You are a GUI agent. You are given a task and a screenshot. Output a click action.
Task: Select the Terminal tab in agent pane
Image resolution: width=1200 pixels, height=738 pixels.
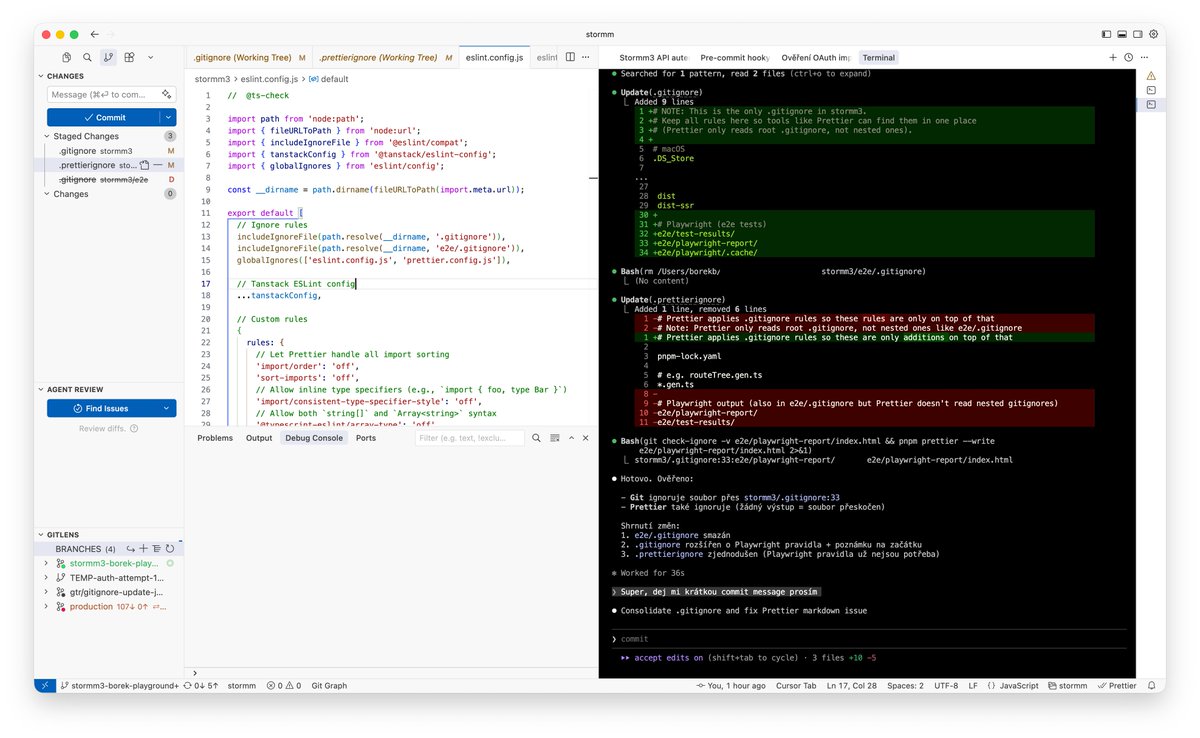[879, 58]
